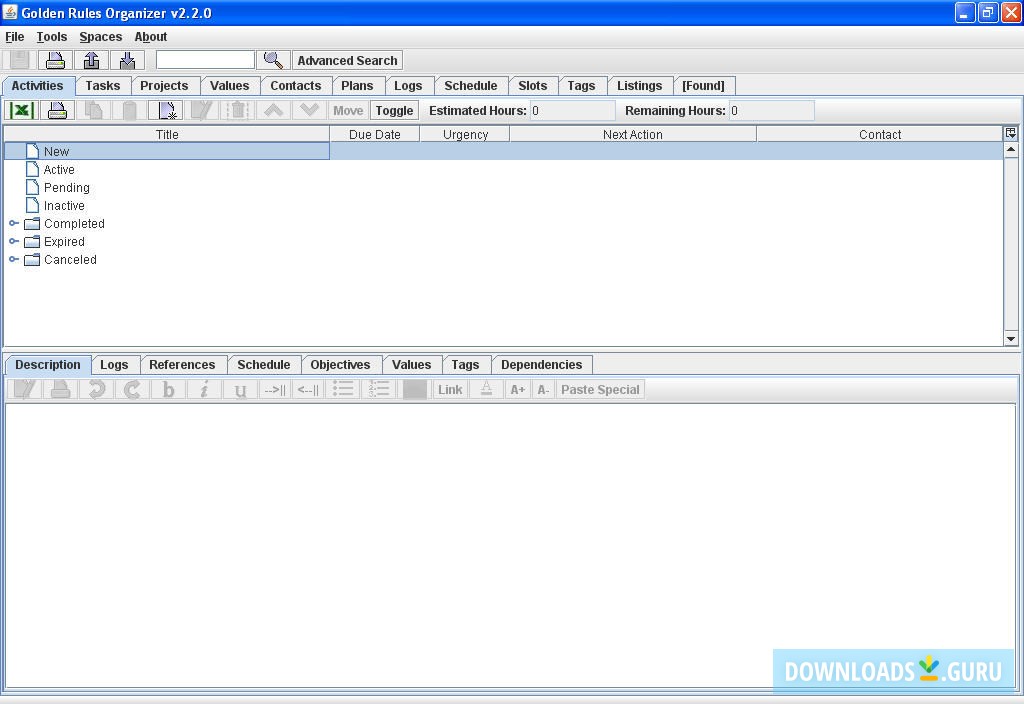Click the italic 'i' formatting icon

[x=204, y=389]
